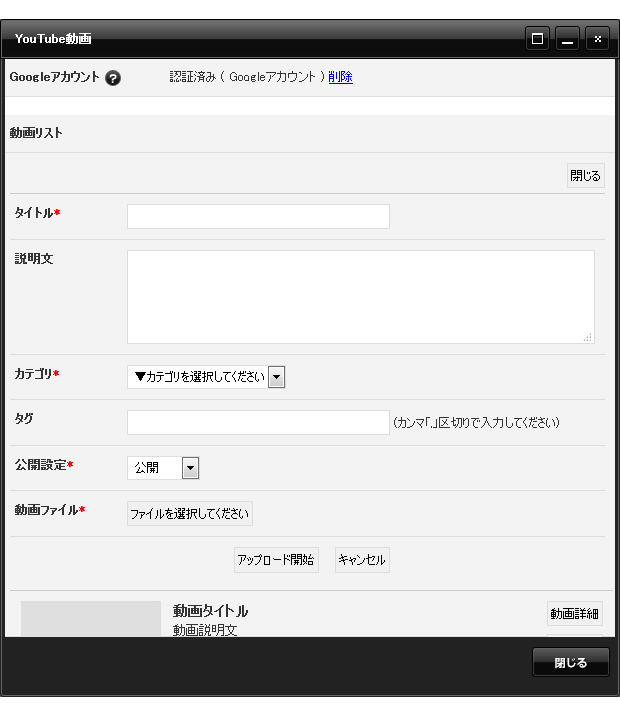Screen dimensions: 620x725
Task: Click the キャンセル button
Action: pyautogui.click(x=362, y=560)
